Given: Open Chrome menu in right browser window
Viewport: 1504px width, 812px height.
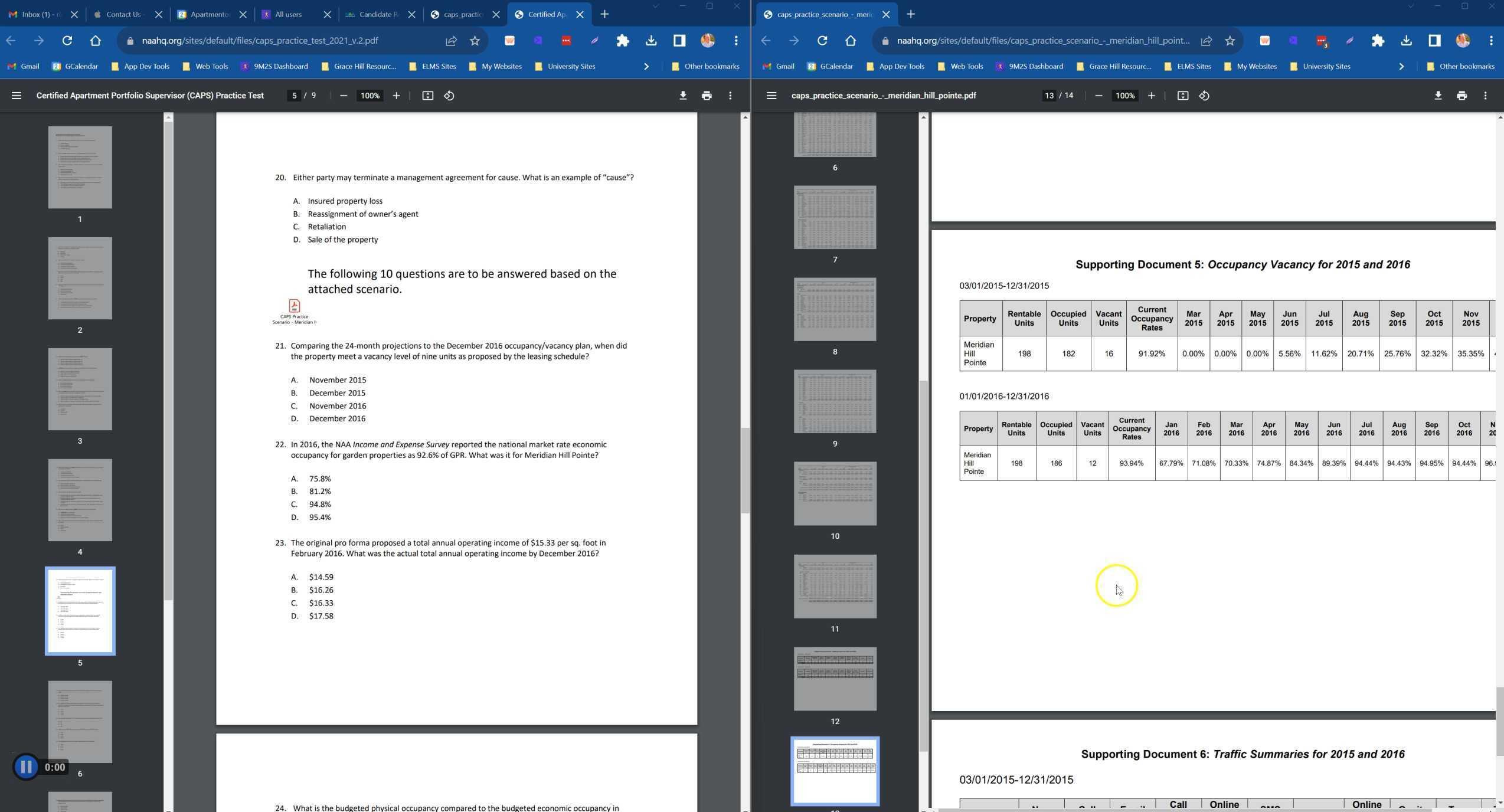Looking at the screenshot, I should [x=1491, y=41].
